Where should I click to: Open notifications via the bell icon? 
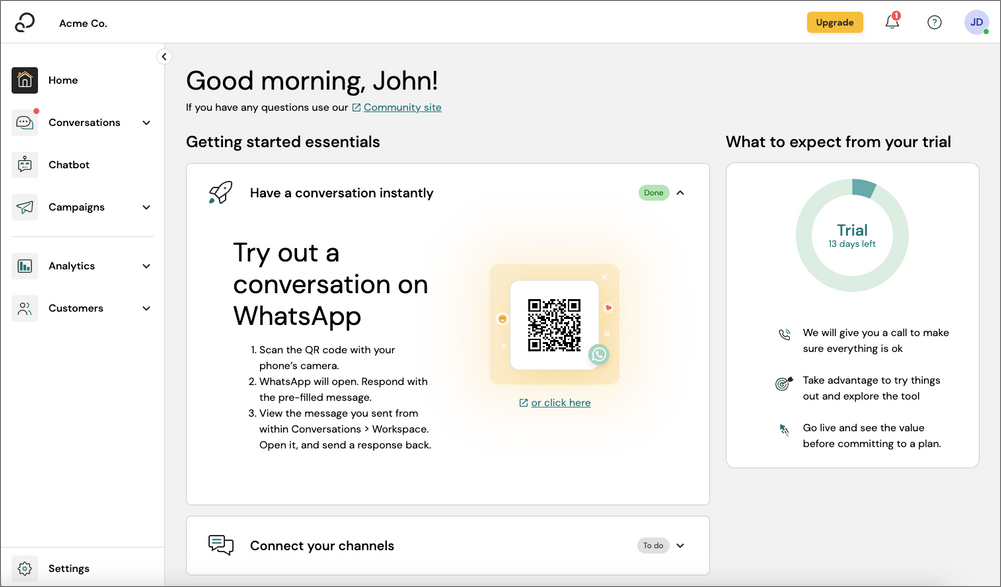point(891,22)
